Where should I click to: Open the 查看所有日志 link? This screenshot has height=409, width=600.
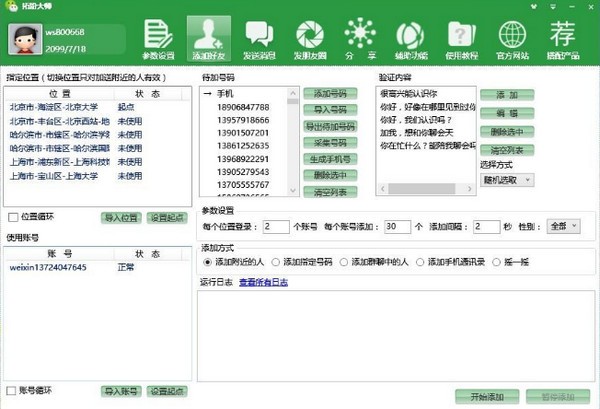(x=263, y=282)
